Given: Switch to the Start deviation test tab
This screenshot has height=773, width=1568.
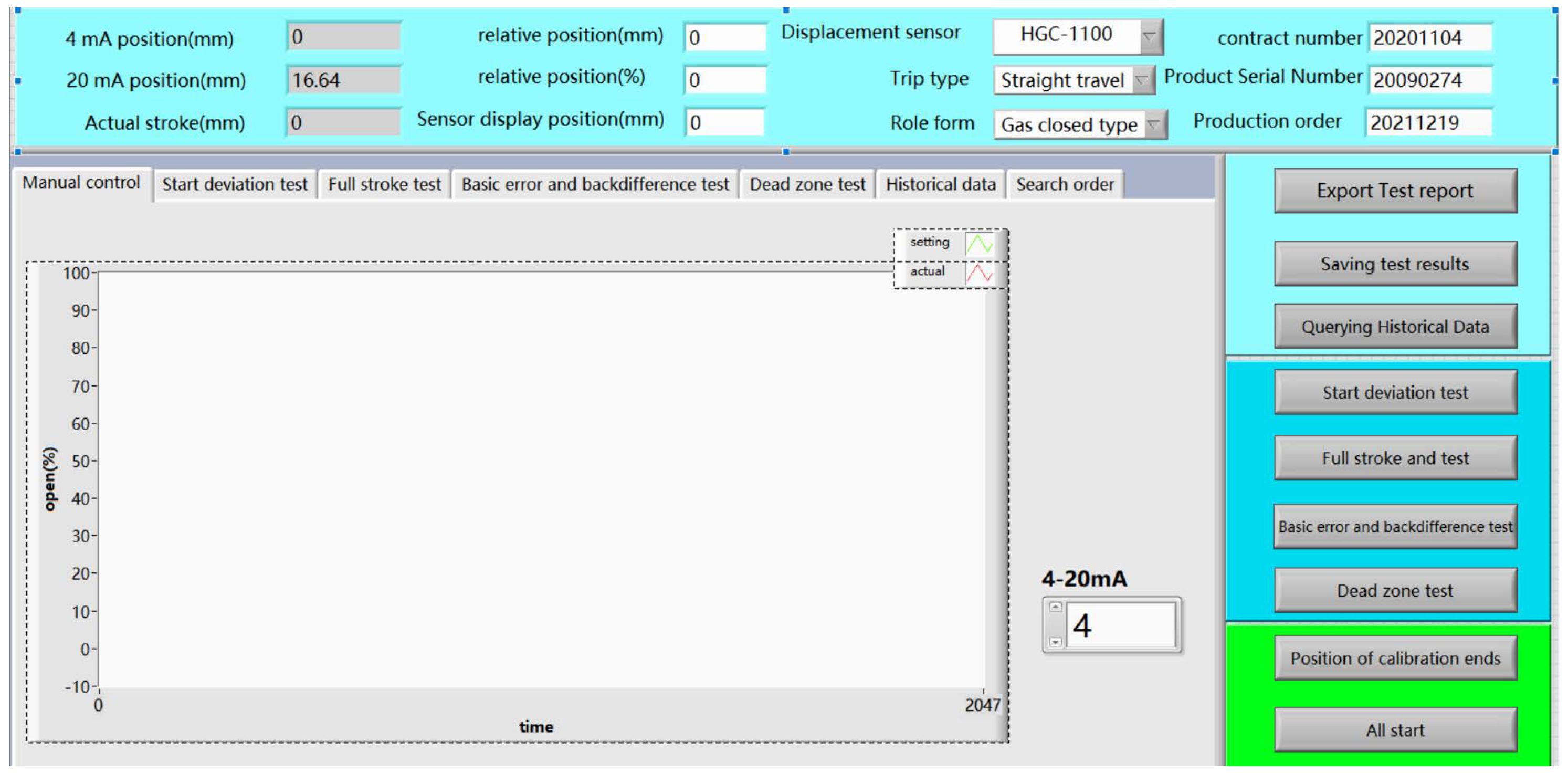Looking at the screenshot, I should [234, 184].
